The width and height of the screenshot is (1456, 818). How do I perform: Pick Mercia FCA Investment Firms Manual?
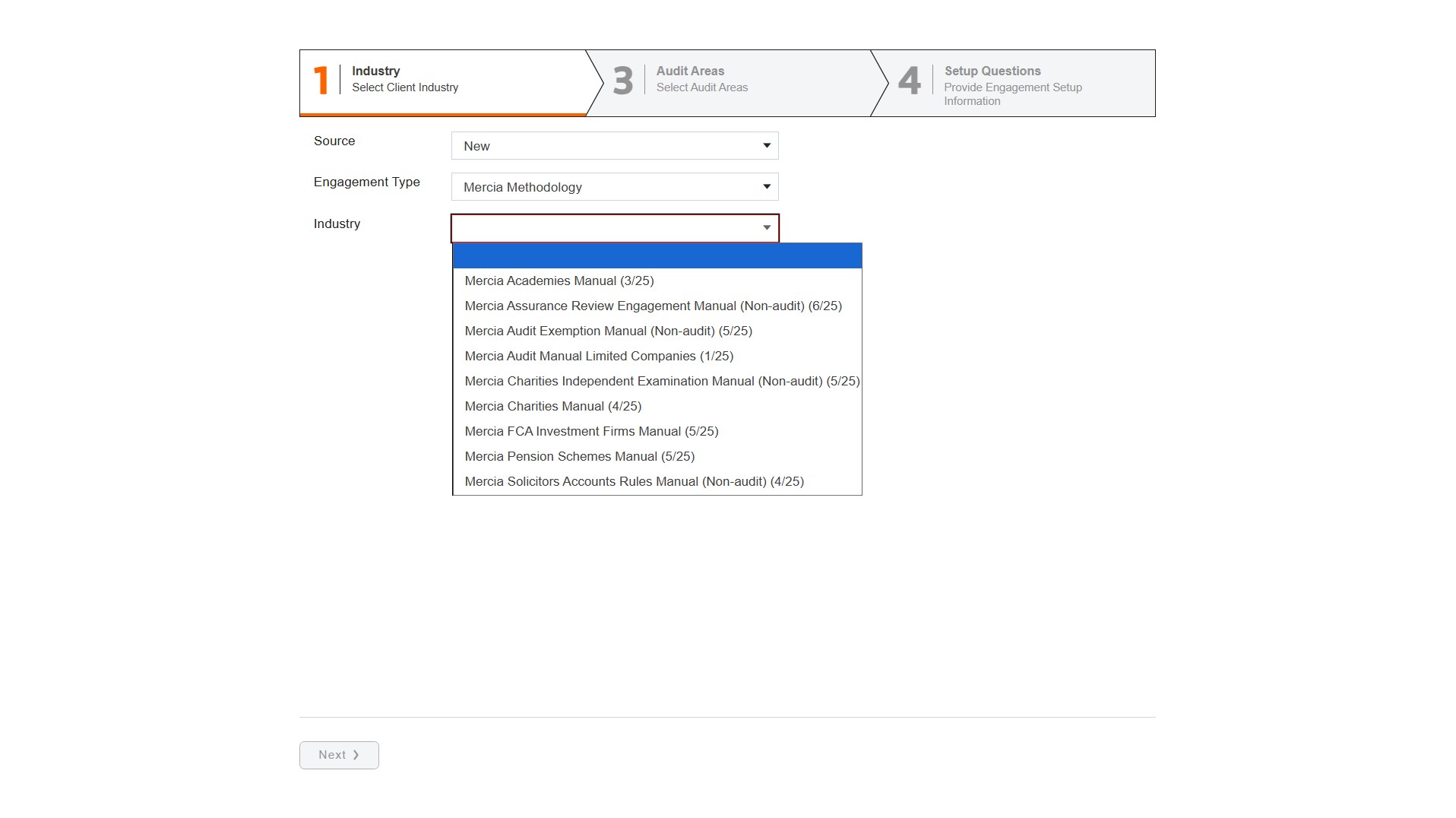(591, 432)
